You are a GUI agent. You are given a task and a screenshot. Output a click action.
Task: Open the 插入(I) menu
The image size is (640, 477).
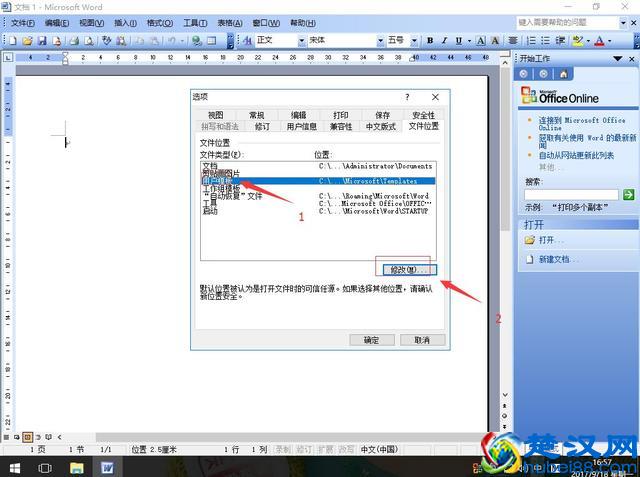click(125, 23)
